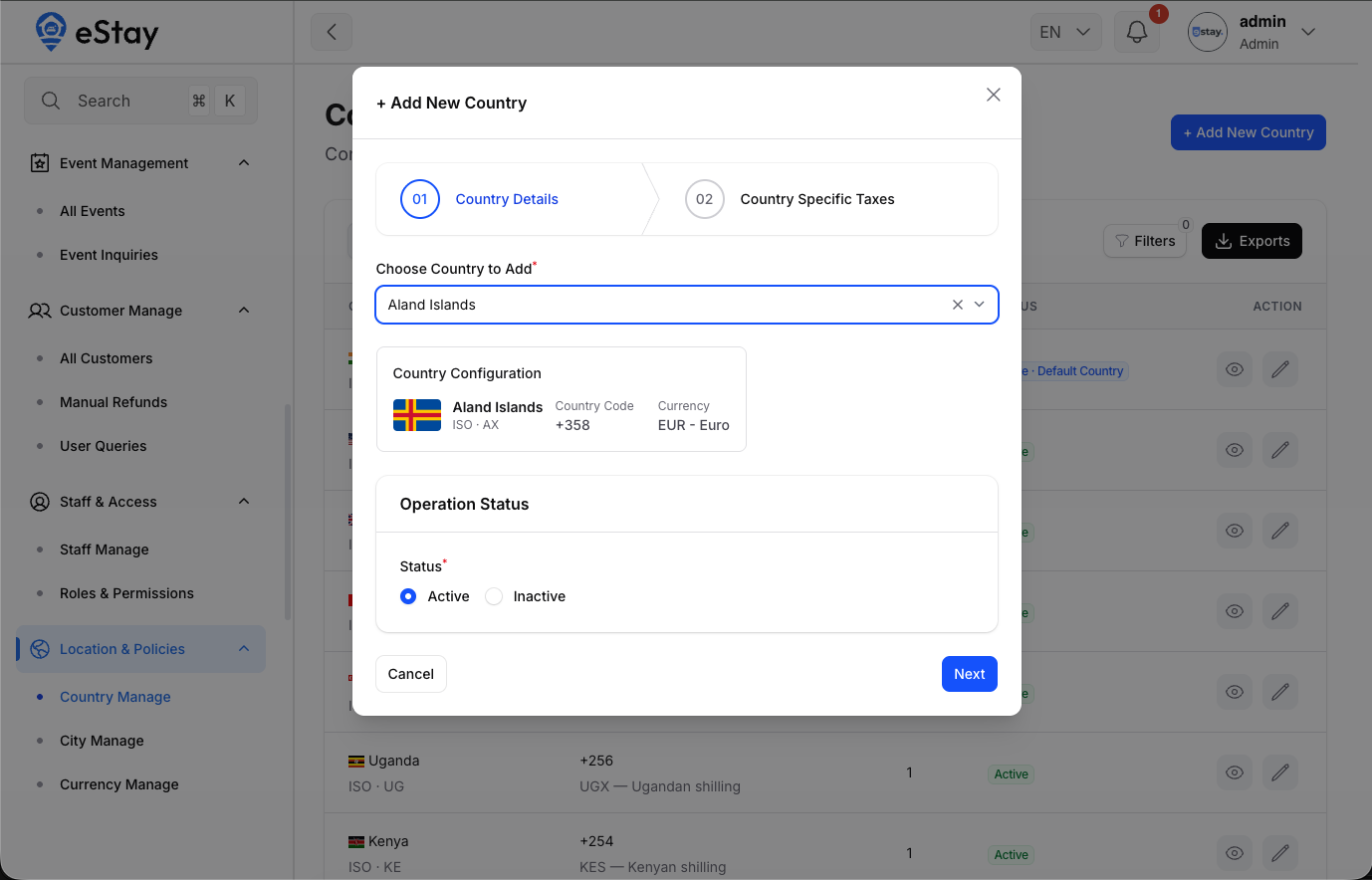The height and width of the screenshot is (880, 1372).
Task: Click the Staff & Access user icon
Action: click(x=40, y=502)
